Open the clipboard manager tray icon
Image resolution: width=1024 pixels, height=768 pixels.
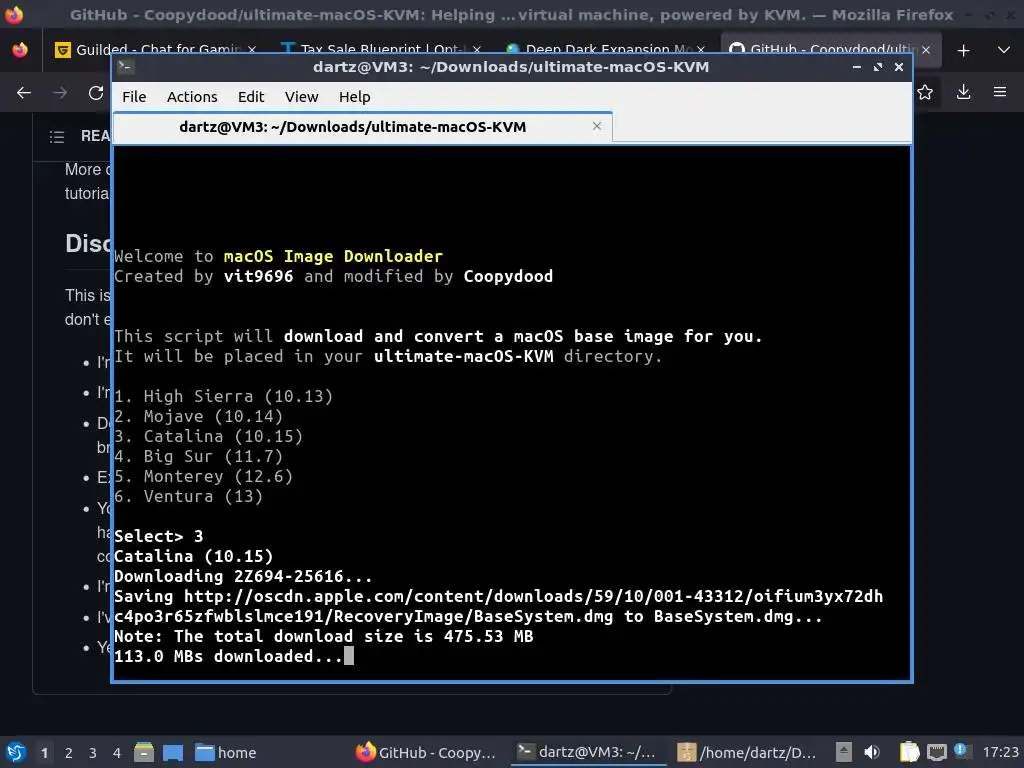(x=909, y=752)
